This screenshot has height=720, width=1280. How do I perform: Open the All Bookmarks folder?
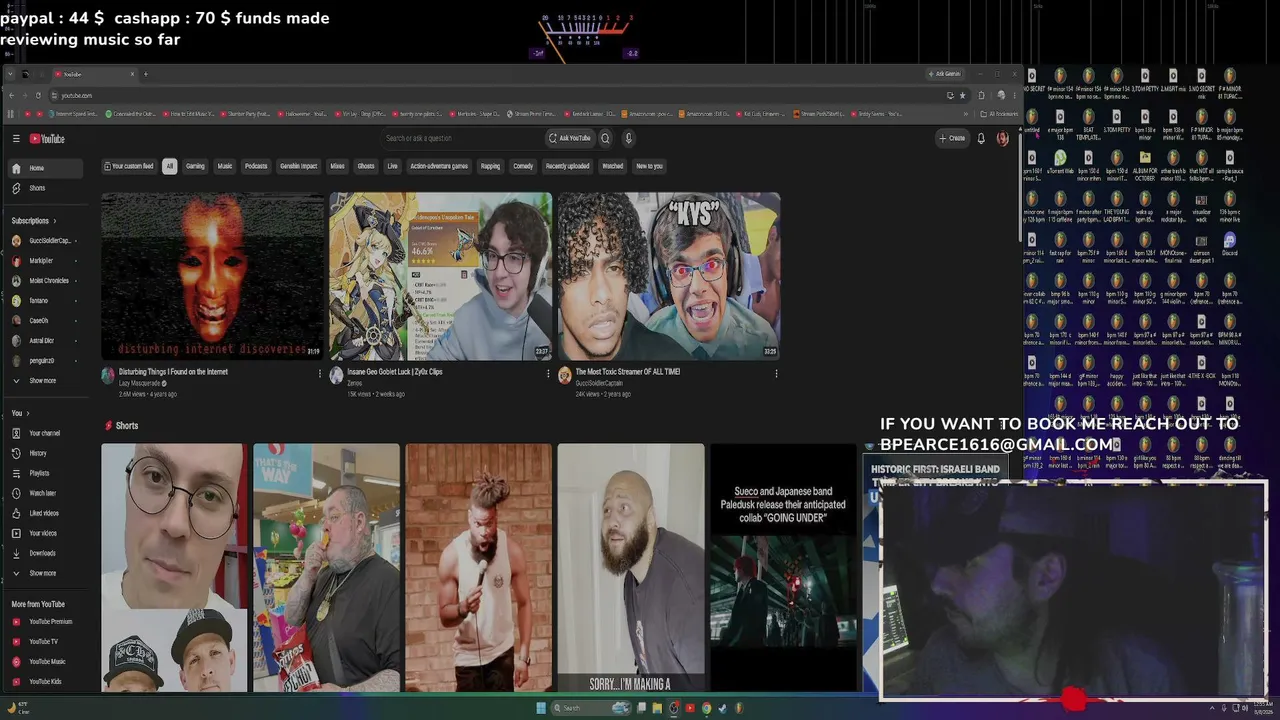[998, 114]
